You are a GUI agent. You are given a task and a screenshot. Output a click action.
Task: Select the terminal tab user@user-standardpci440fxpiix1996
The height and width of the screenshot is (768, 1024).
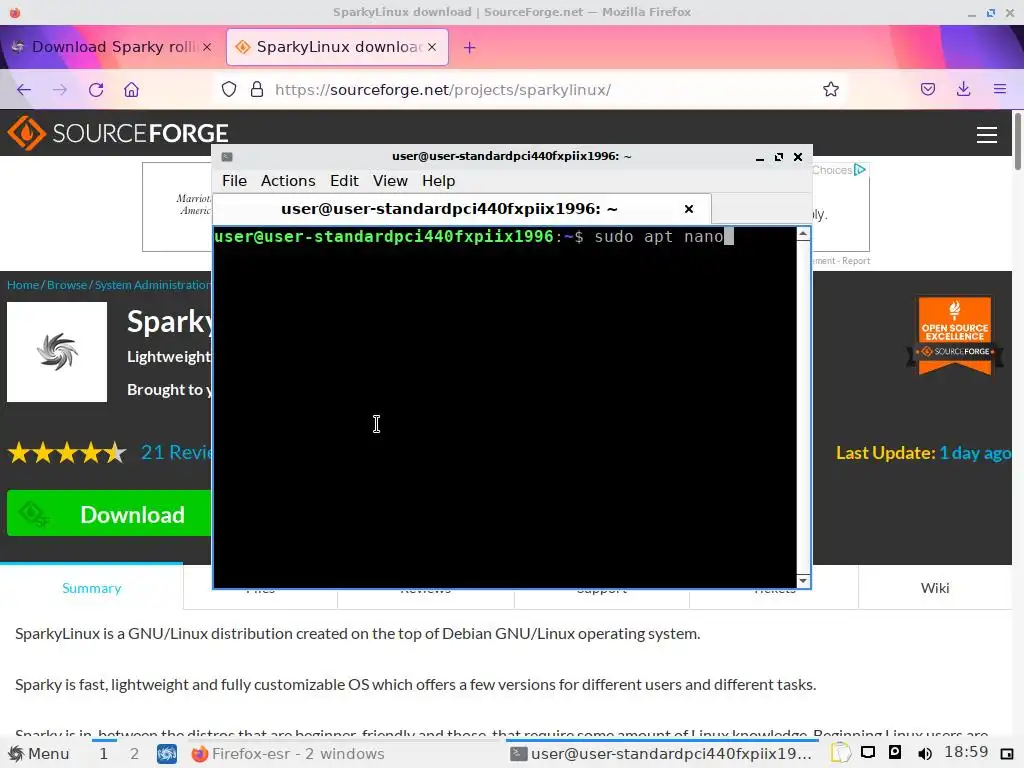[462, 209]
